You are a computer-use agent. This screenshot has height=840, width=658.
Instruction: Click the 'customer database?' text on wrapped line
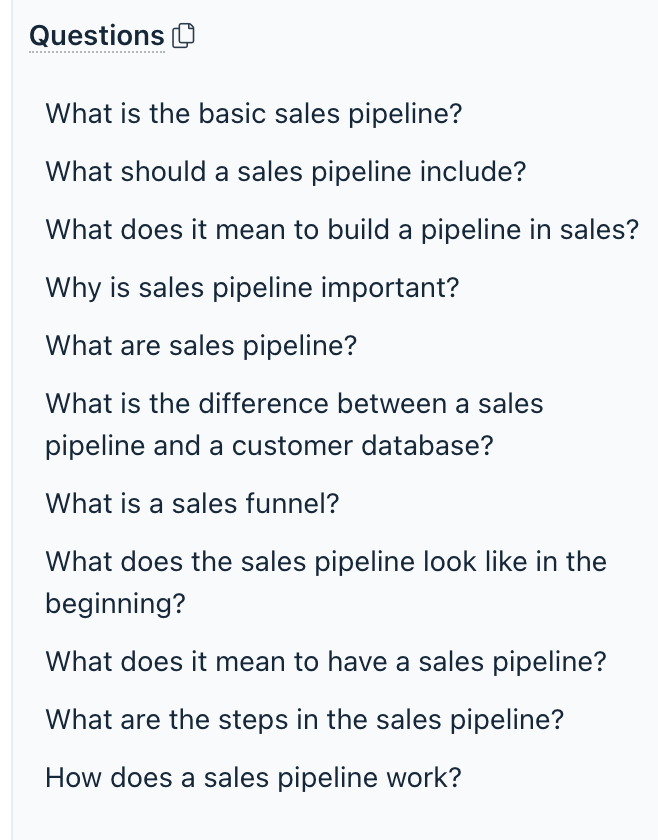coord(362,446)
